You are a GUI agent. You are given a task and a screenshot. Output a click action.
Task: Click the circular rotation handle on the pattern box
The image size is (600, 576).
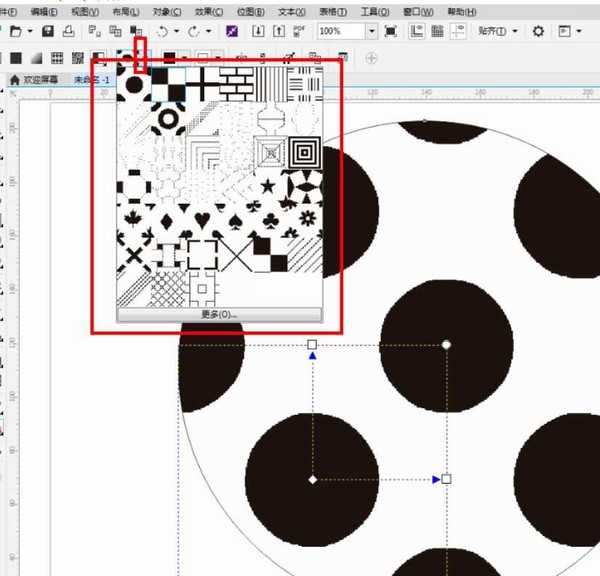(x=446, y=344)
